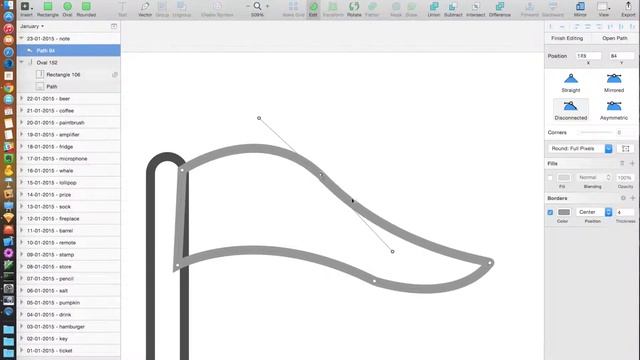Collapse the Oval 152 group

coord(22,62)
